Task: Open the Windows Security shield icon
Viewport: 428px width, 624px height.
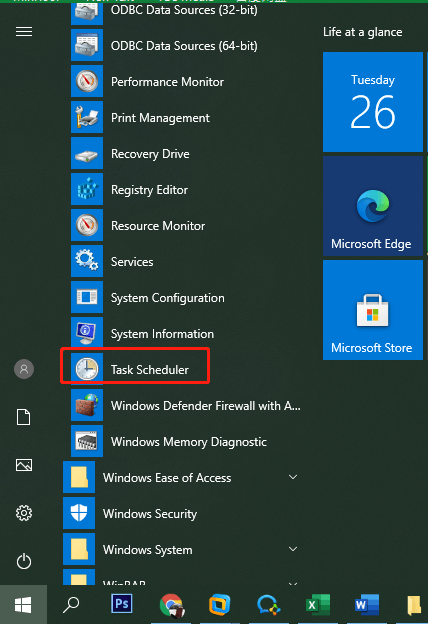Action: click(x=79, y=513)
